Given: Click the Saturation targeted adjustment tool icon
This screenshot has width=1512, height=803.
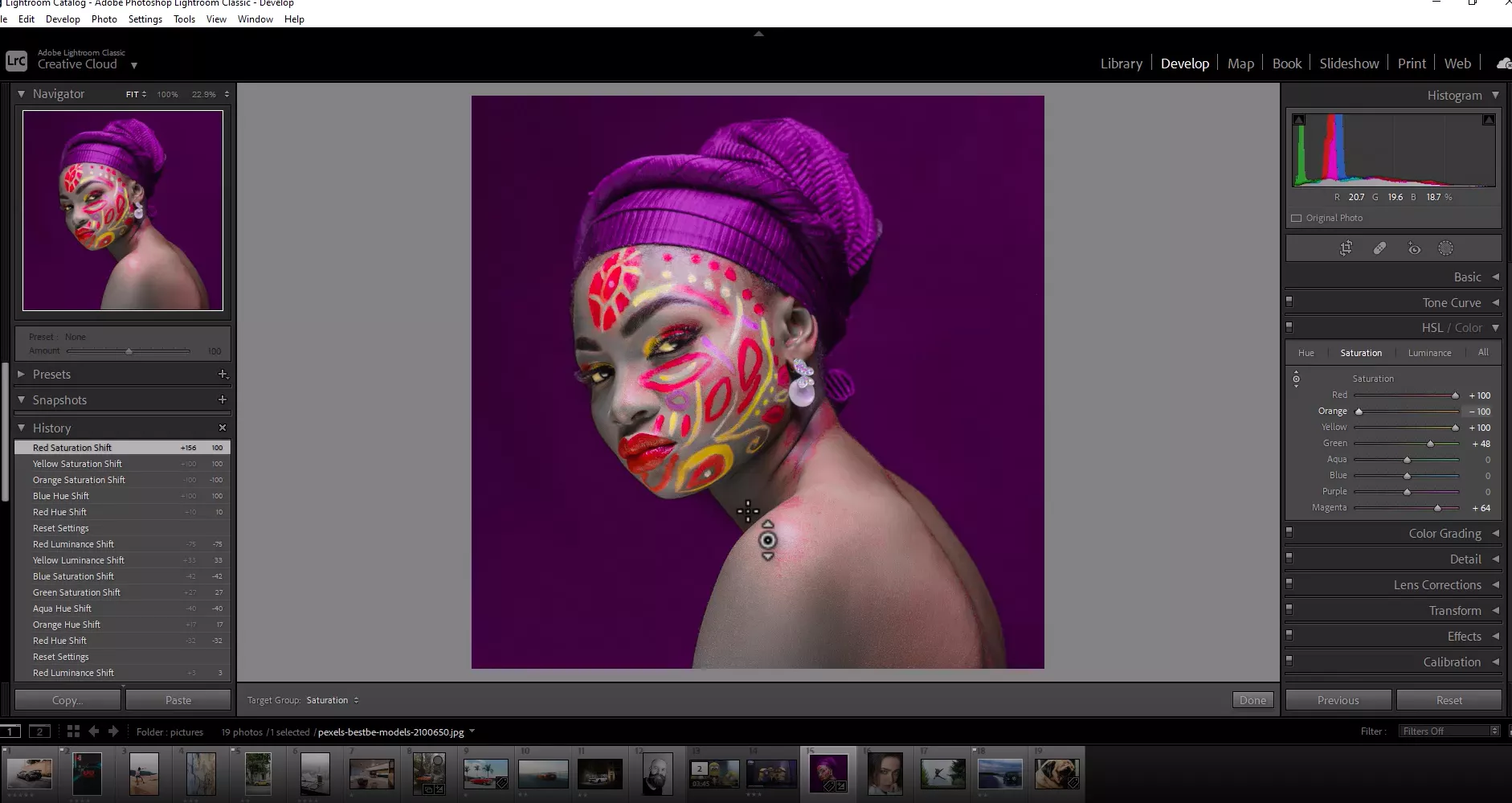Looking at the screenshot, I should tap(1296, 379).
